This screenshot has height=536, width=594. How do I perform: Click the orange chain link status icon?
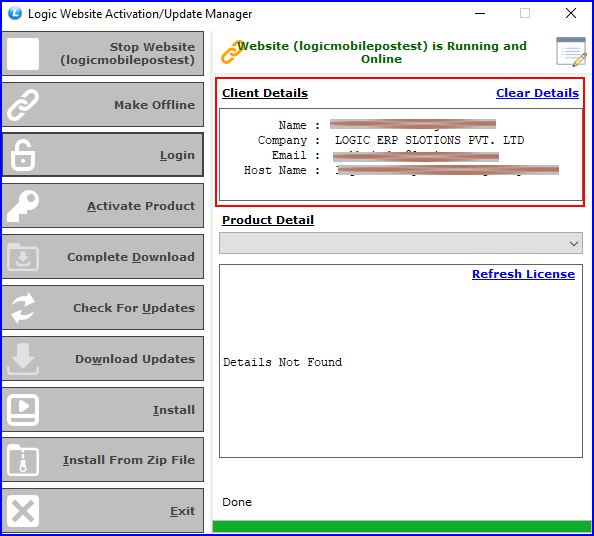coord(232,52)
